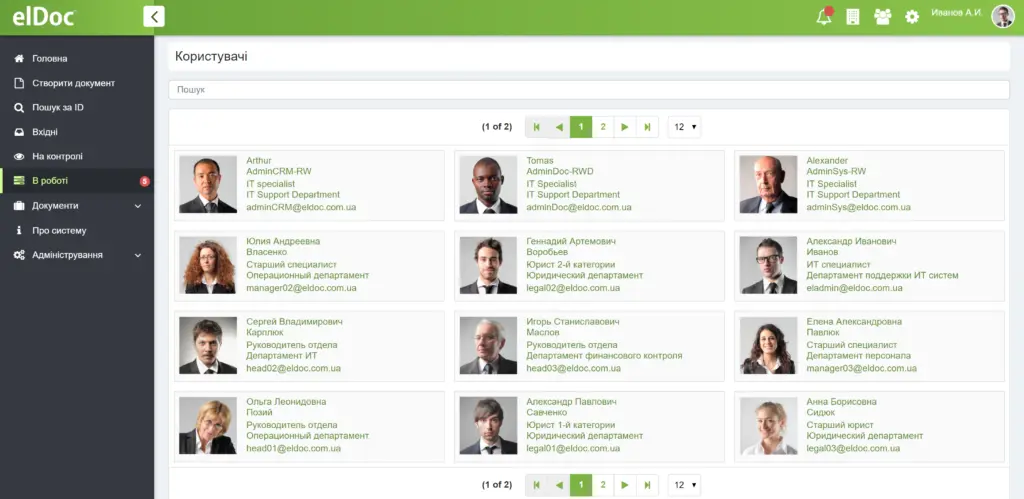Open the top rows-per-page dropdown showing 12
The width and height of the screenshot is (1024, 499).
[684, 127]
